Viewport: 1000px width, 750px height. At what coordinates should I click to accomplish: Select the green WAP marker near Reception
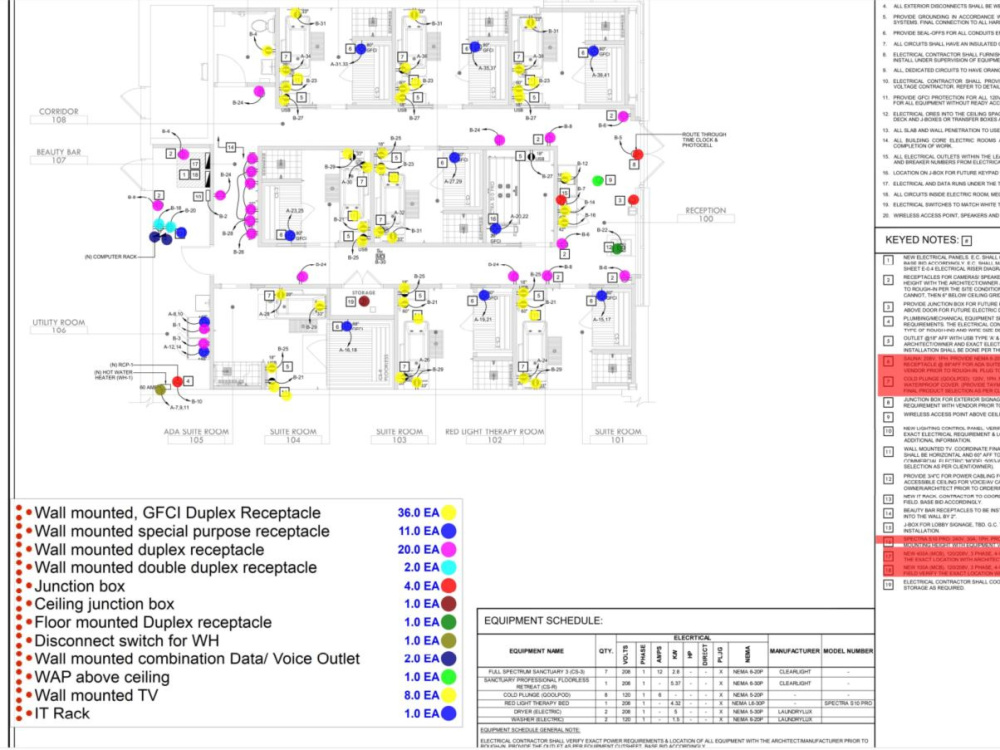(598, 181)
